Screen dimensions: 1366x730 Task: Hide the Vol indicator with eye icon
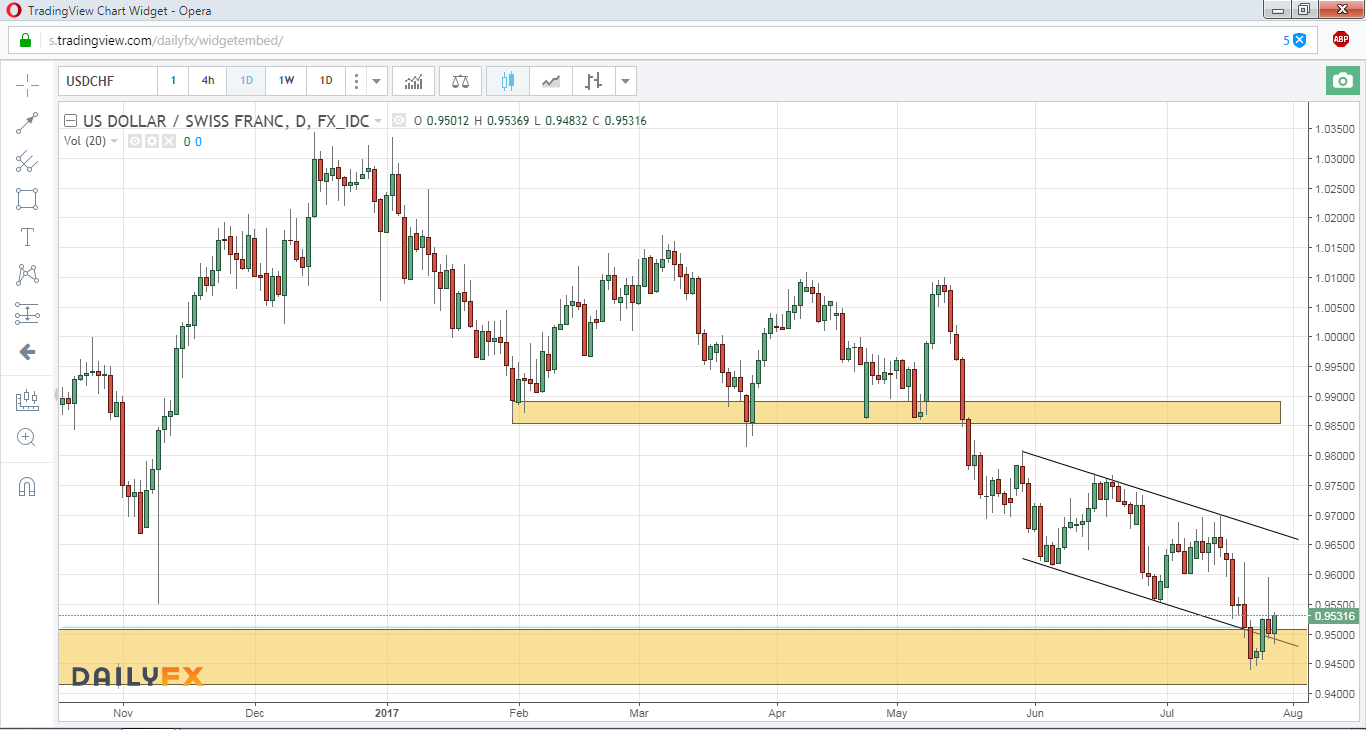click(x=135, y=141)
